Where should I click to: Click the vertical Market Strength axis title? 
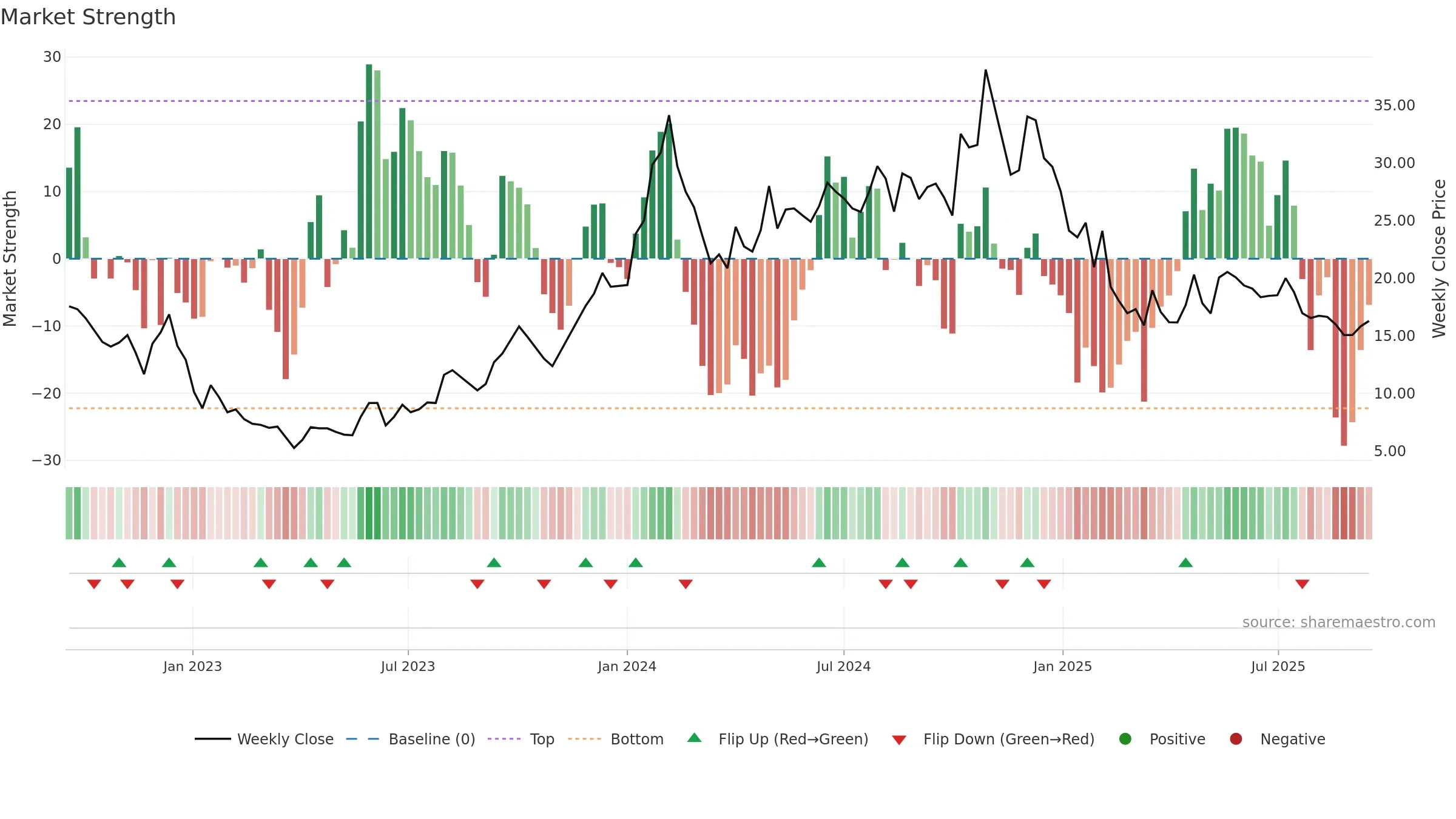click(x=10, y=258)
